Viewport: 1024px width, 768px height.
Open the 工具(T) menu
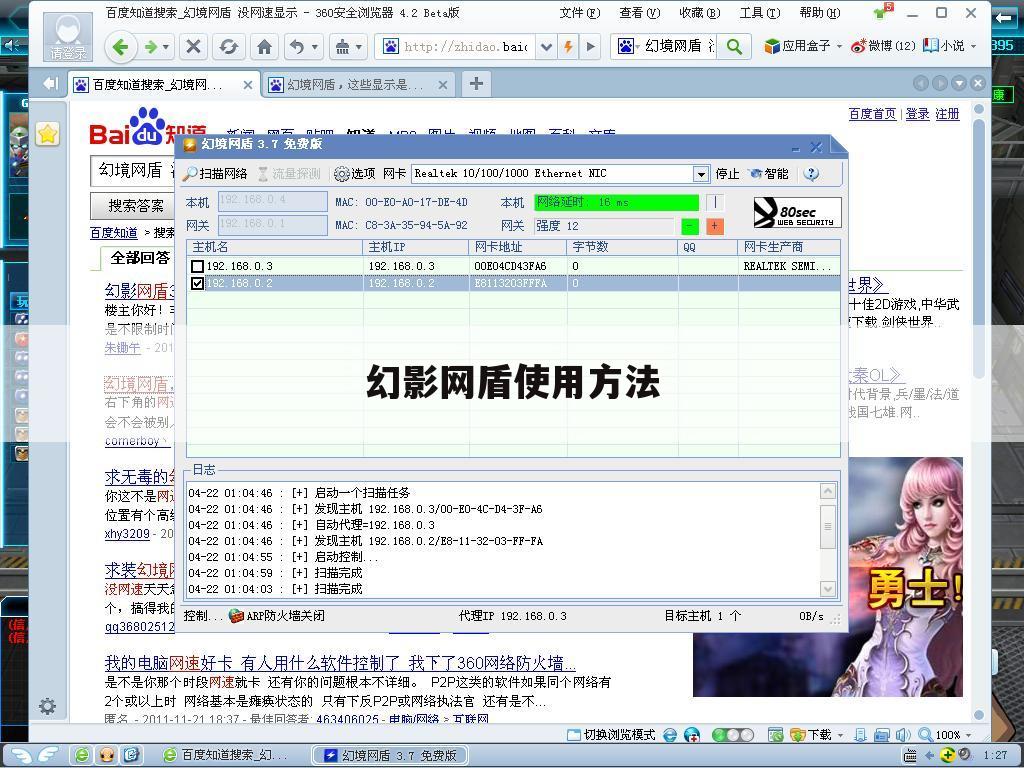760,12
